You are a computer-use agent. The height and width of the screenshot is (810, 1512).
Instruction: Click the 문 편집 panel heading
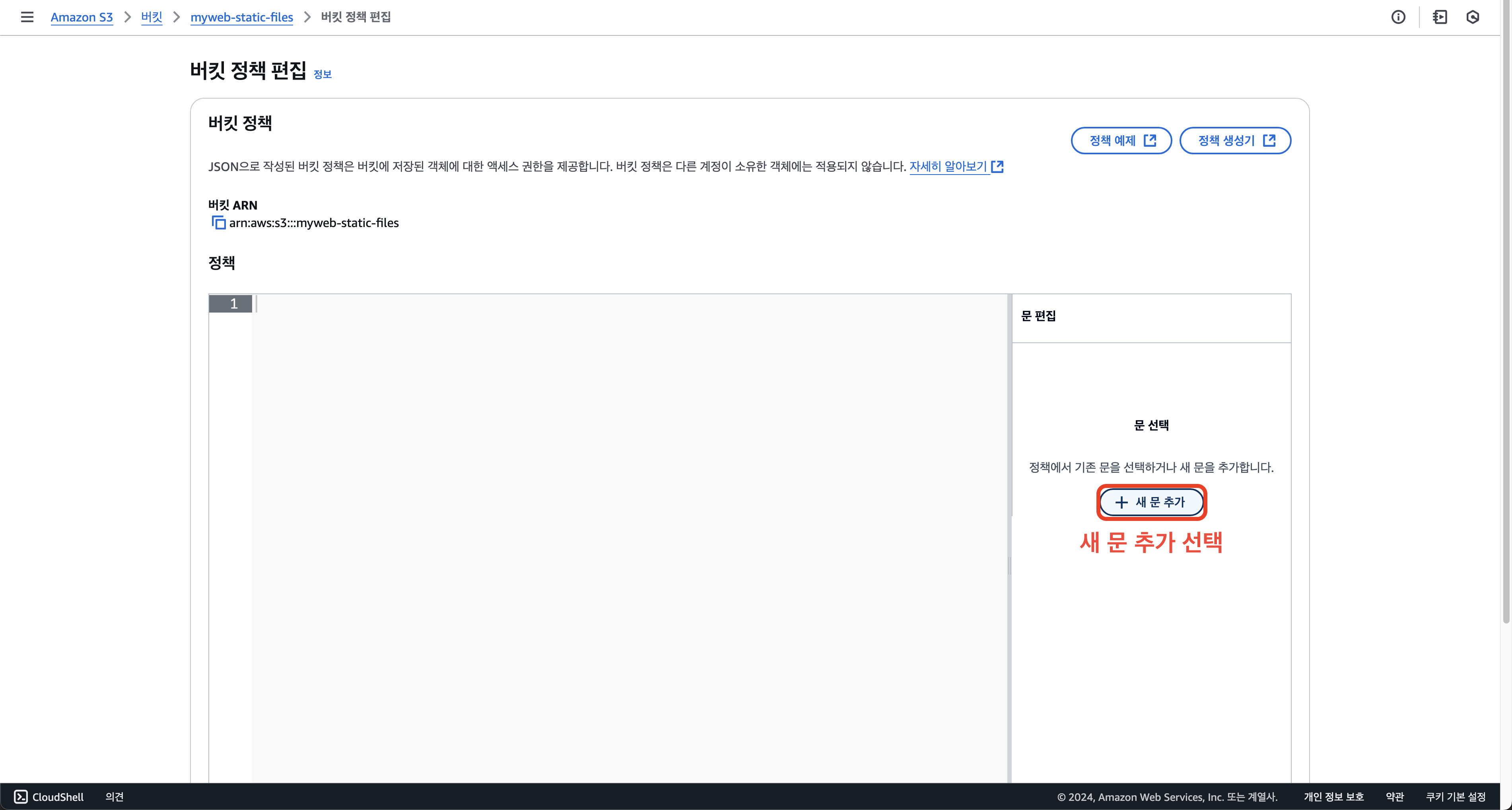pos(1038,316)
